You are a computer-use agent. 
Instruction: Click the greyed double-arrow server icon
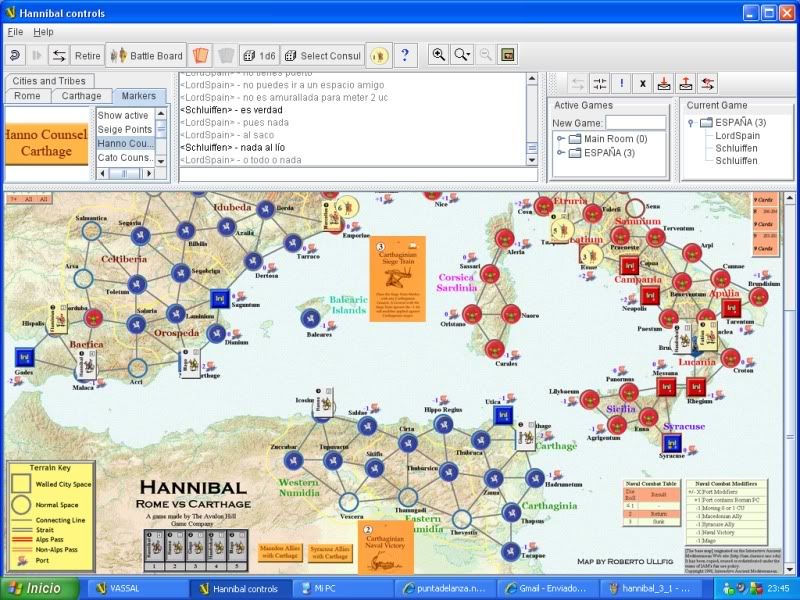click(578, 84)
